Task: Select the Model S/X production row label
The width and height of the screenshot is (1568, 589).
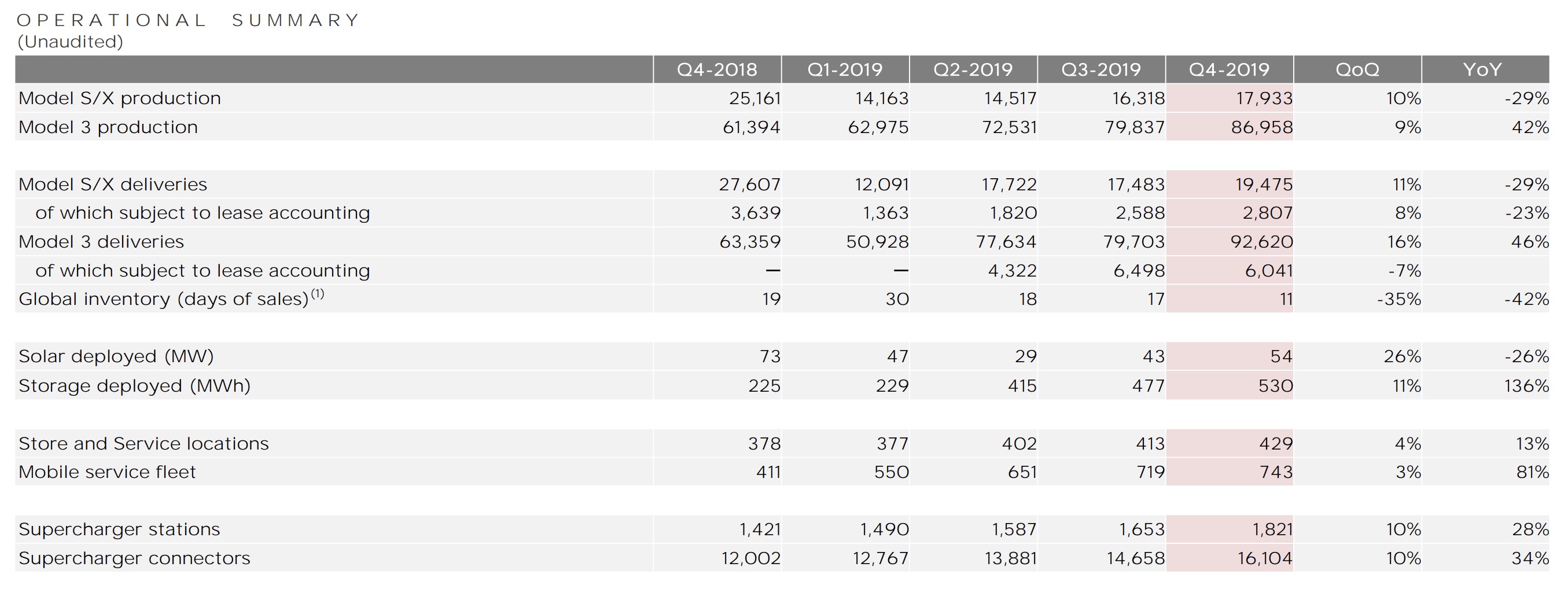Action: [120, 98]
